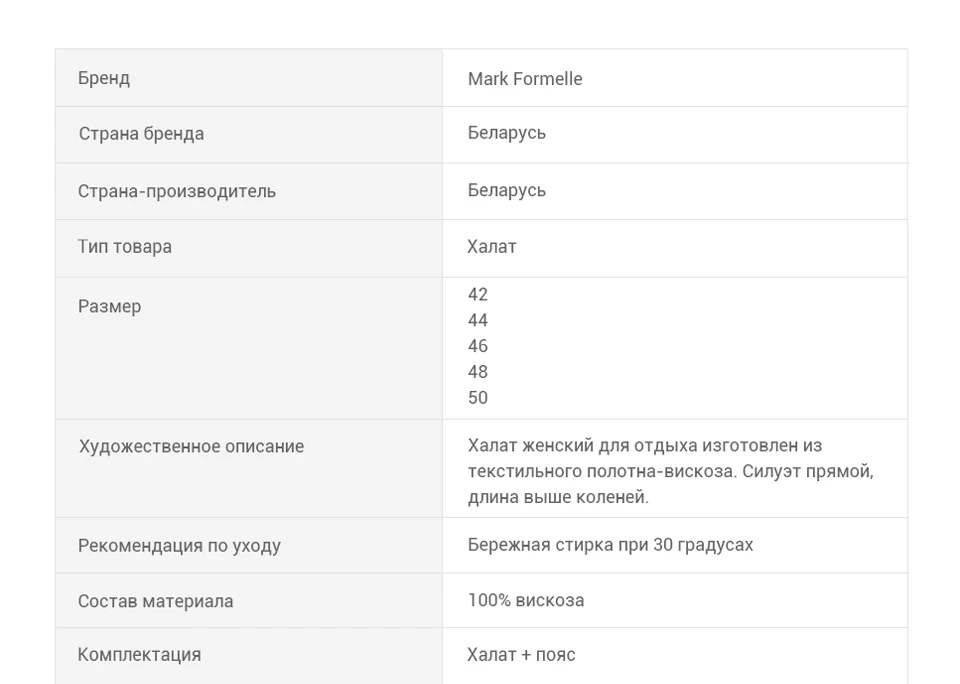The height and width of the screenshot is (684, 960).
Task: Click the Mark Formelle brand value
Action: click(525, 79)
